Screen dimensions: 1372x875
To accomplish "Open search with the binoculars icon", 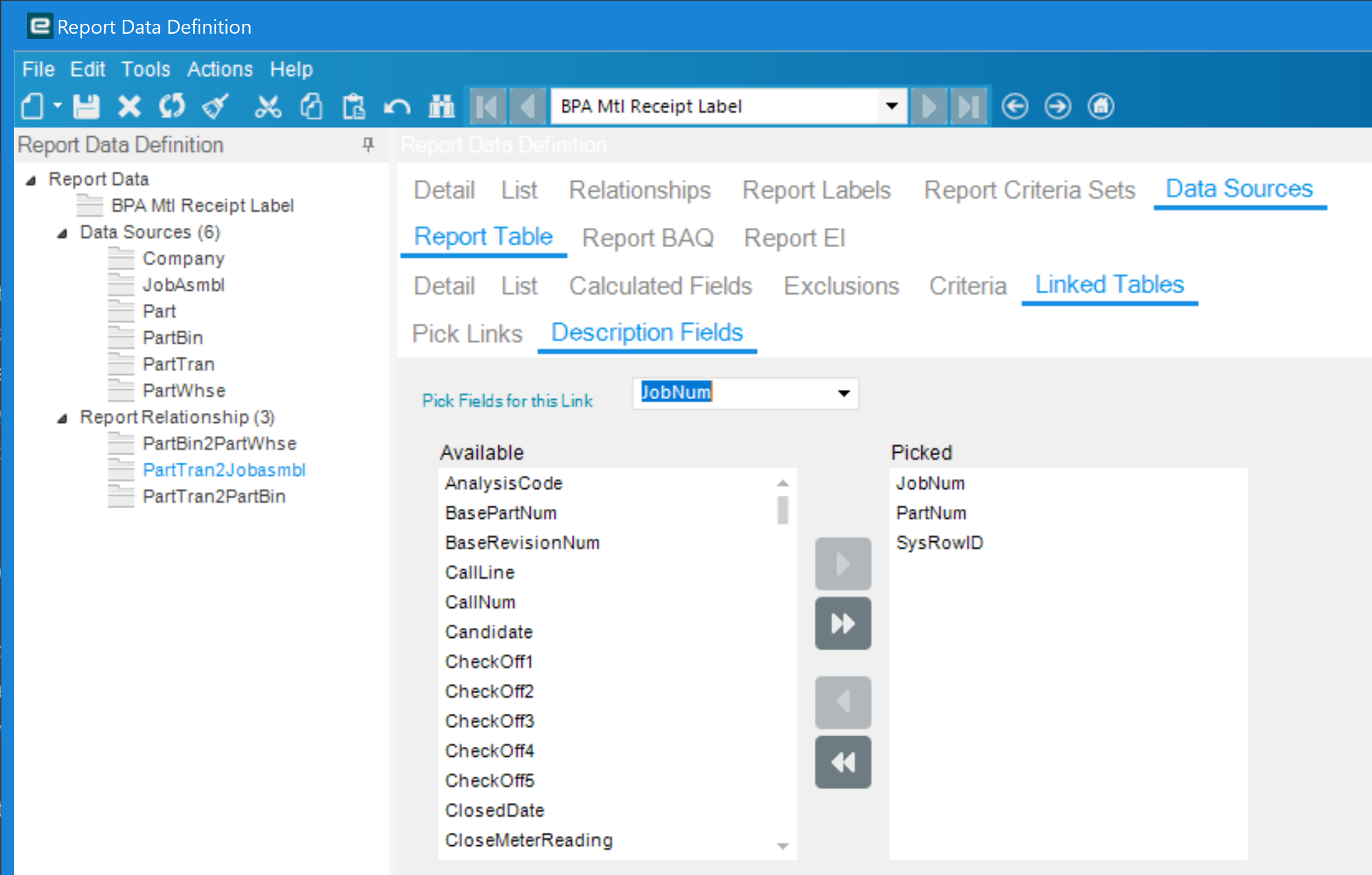I will 441,106.
